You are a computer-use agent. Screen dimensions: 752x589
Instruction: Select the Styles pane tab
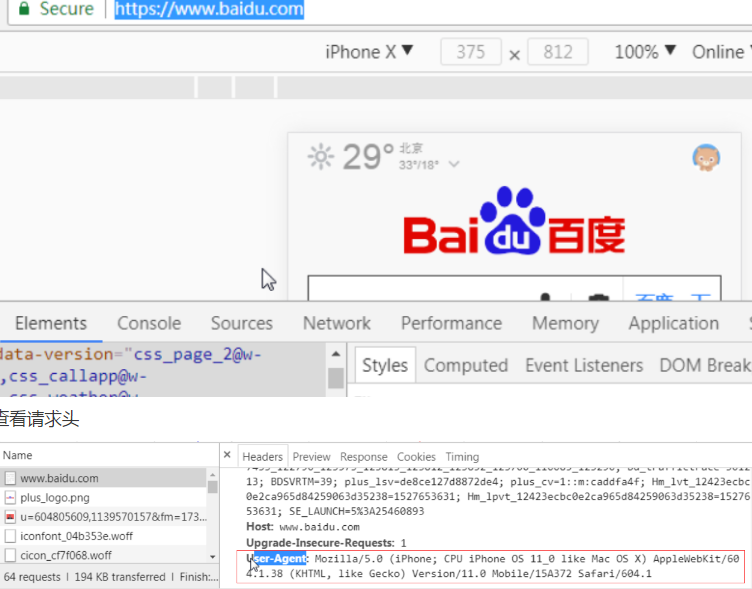point(385,365)
